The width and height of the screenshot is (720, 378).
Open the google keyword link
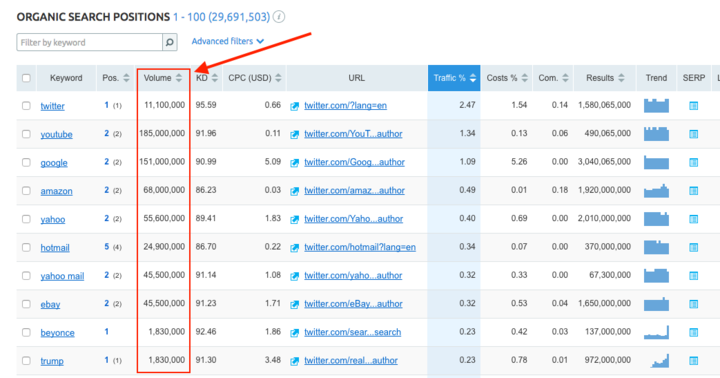tap(54, 163)
